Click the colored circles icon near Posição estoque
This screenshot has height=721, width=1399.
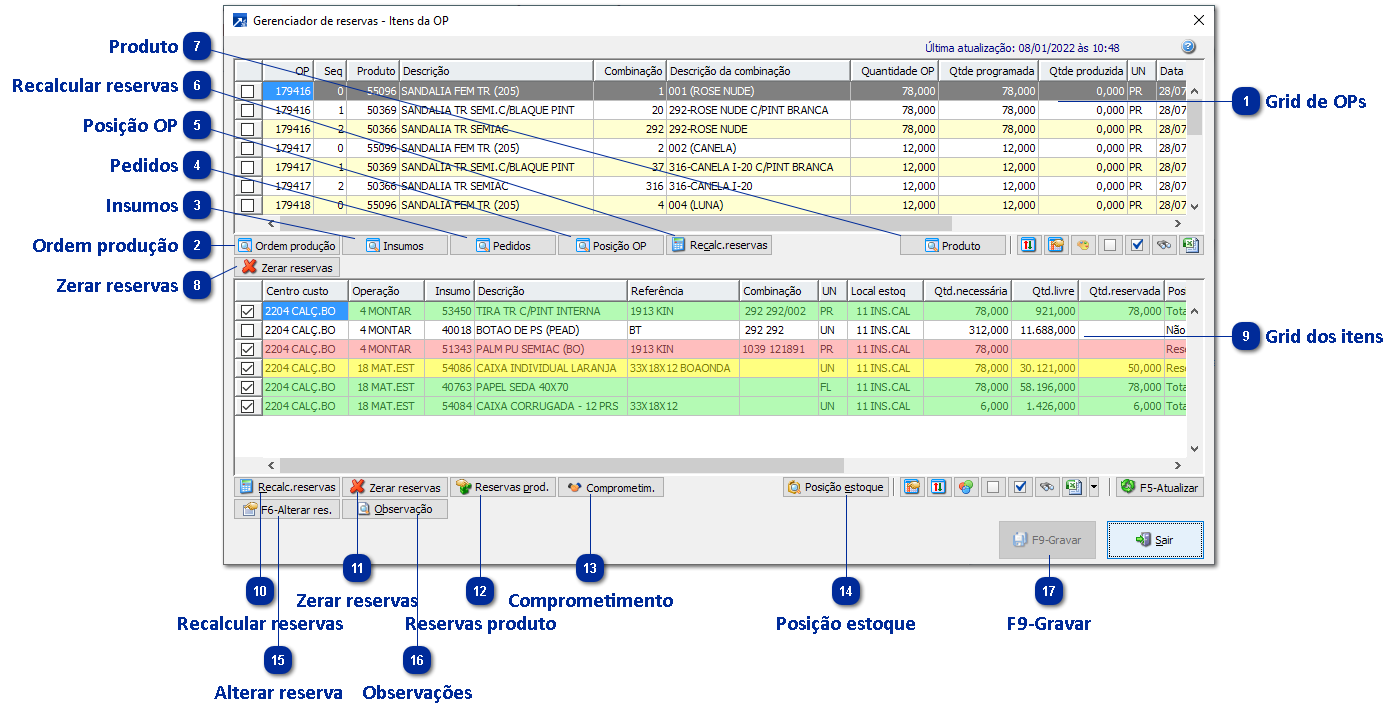click(965, 488)
